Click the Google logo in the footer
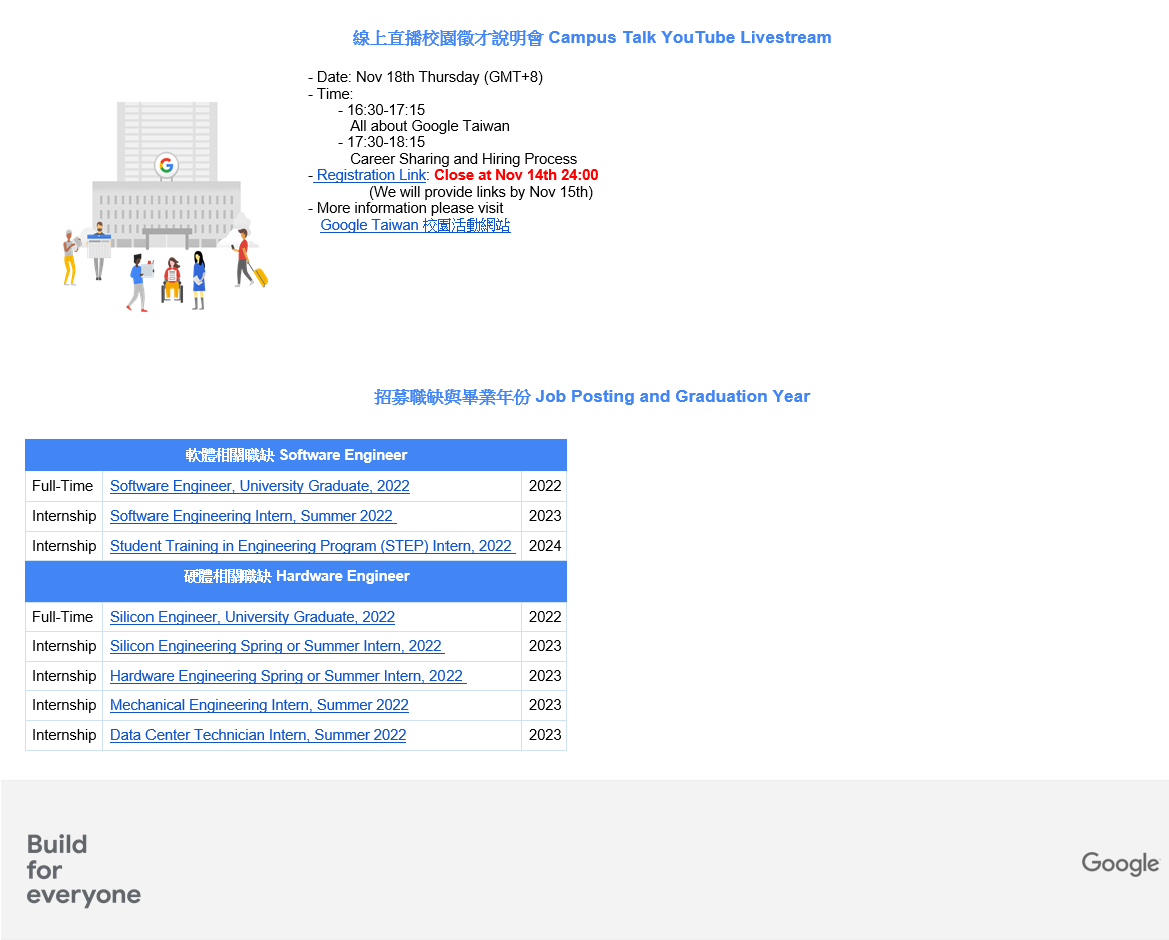 [1121, 863]
